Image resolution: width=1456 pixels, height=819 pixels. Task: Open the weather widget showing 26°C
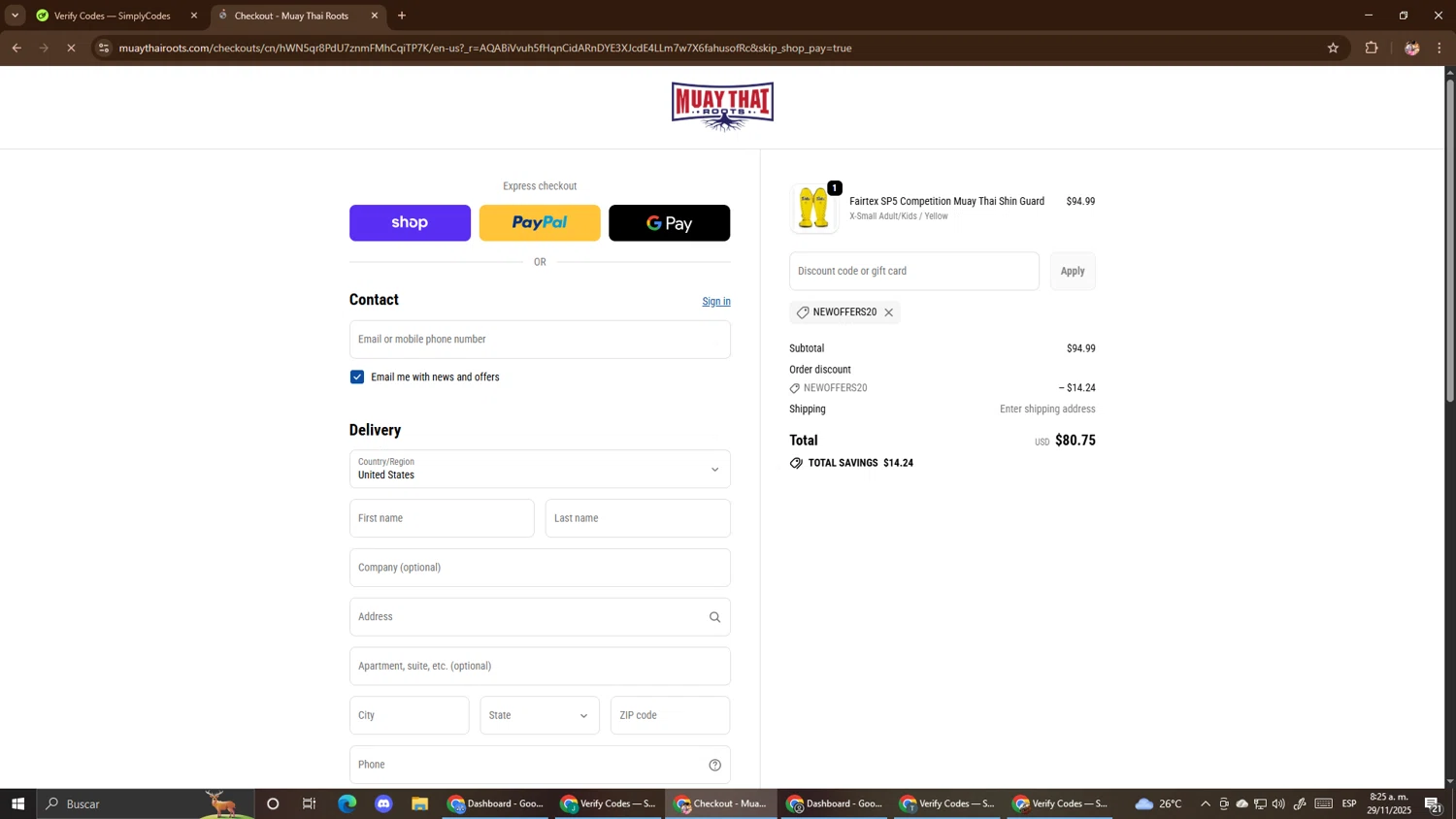1159,803
